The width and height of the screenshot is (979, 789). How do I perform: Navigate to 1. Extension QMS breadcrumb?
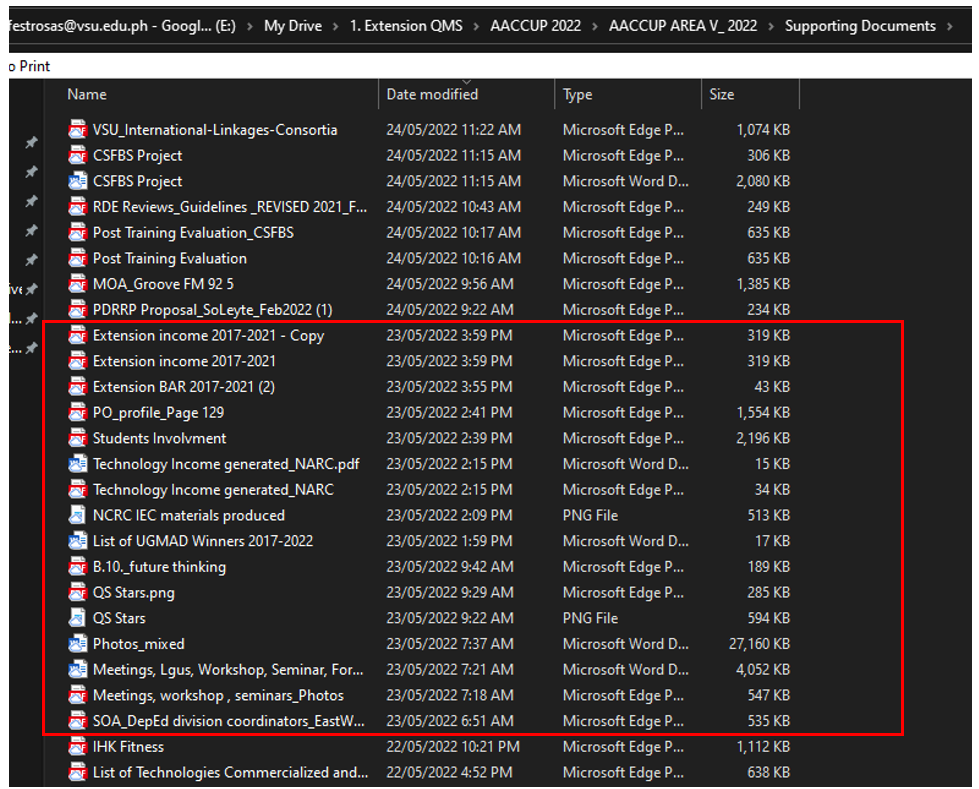(406, 26)
